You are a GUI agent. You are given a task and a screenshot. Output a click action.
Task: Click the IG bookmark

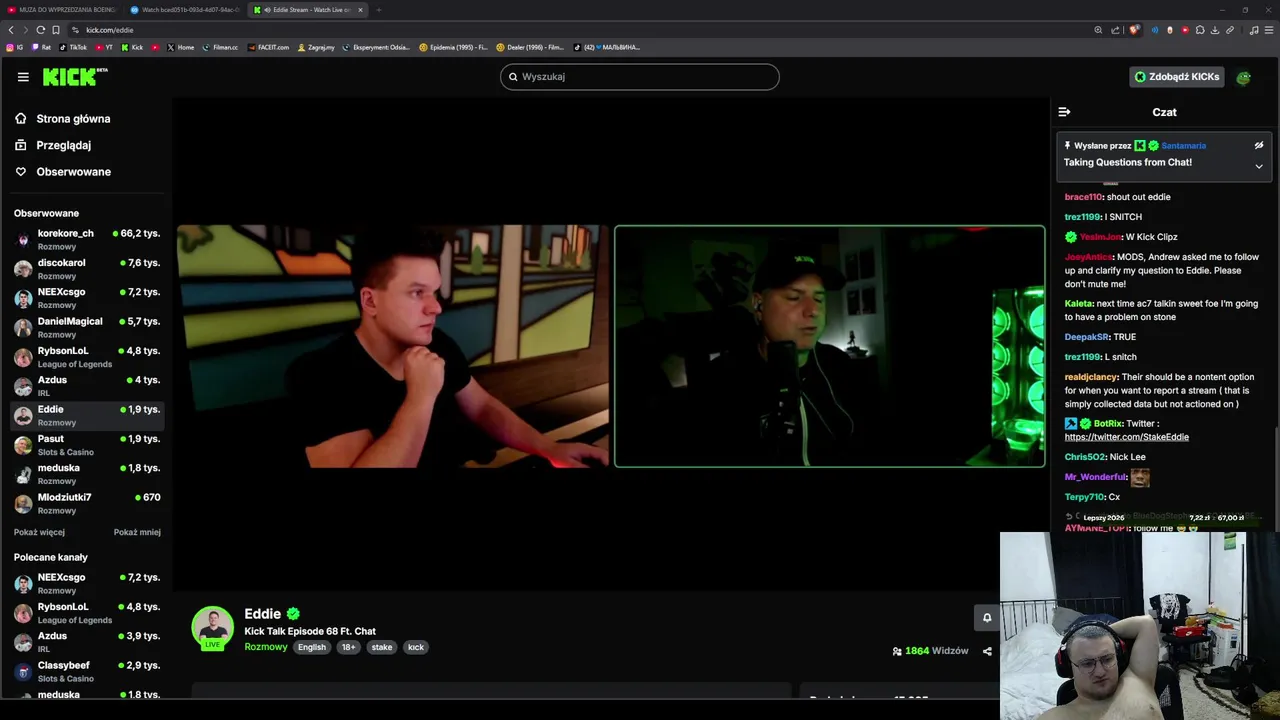(x=15, y=47)
